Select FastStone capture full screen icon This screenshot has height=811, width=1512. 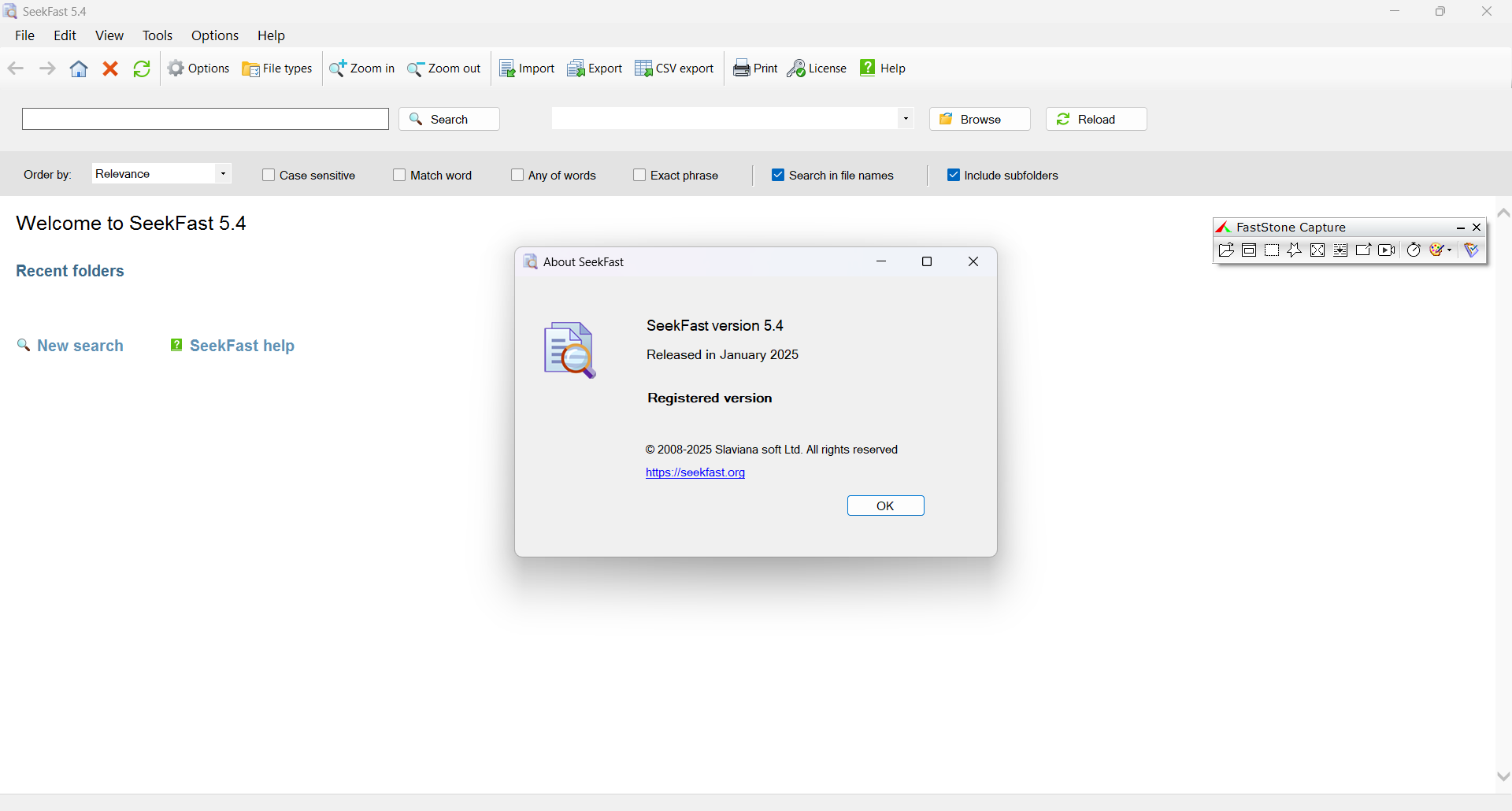[1317, 250]
